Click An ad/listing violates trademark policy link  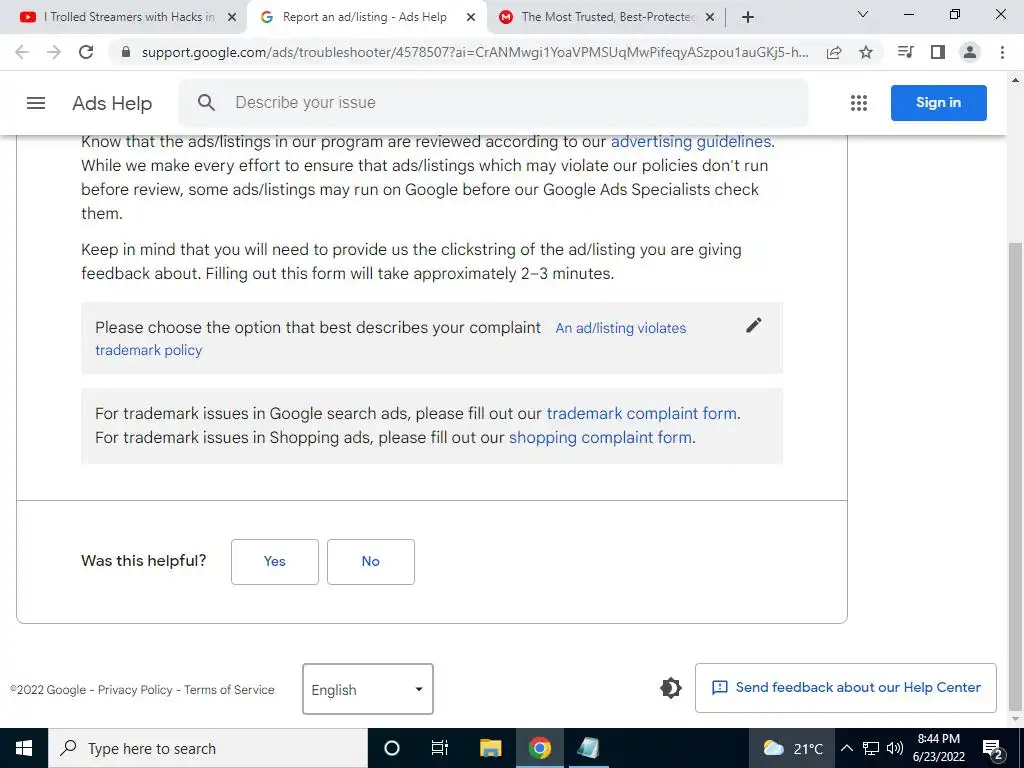pyautogui.click(x=620, y=328)
